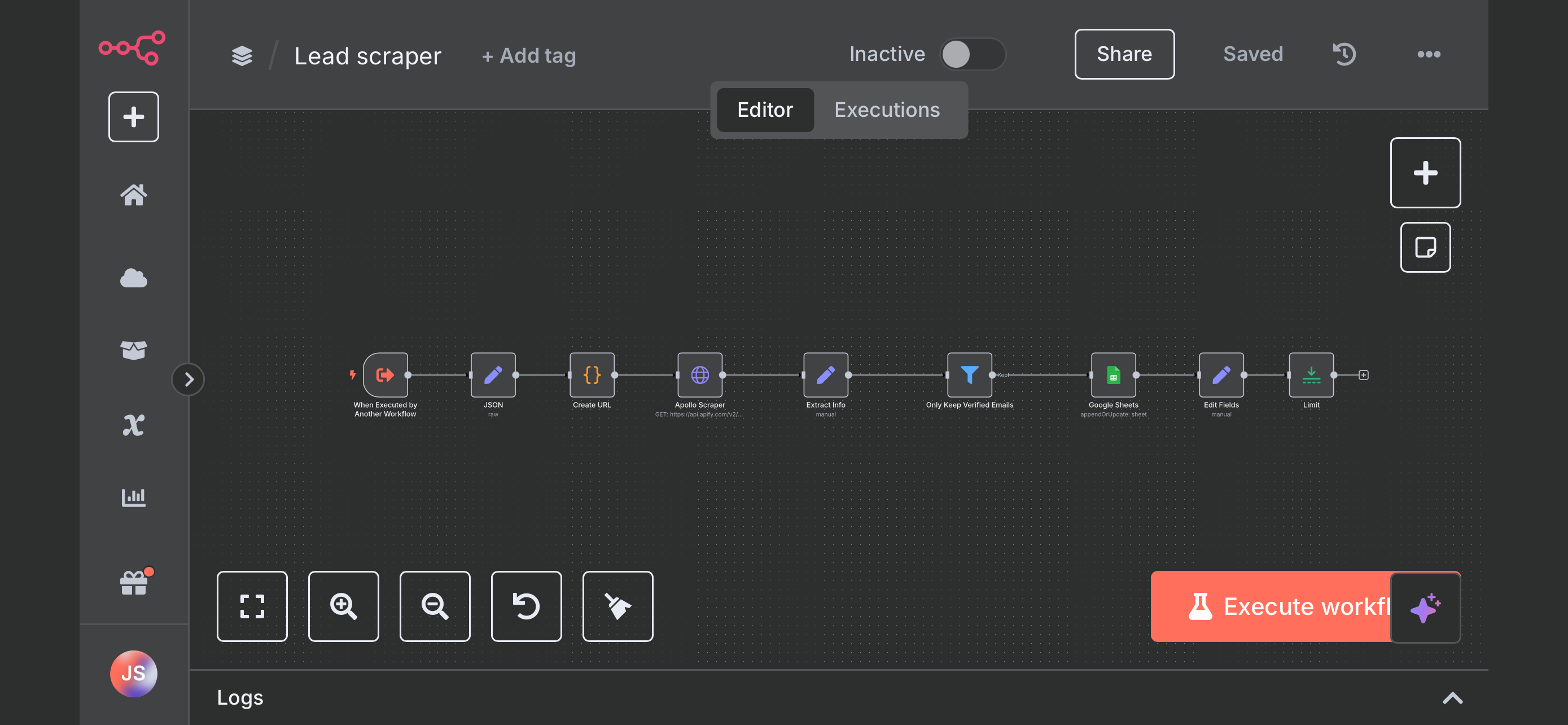The height and width of the screenshot is (725, 1568).
Task: Select the Create URL code node
Action: [592, 375]
